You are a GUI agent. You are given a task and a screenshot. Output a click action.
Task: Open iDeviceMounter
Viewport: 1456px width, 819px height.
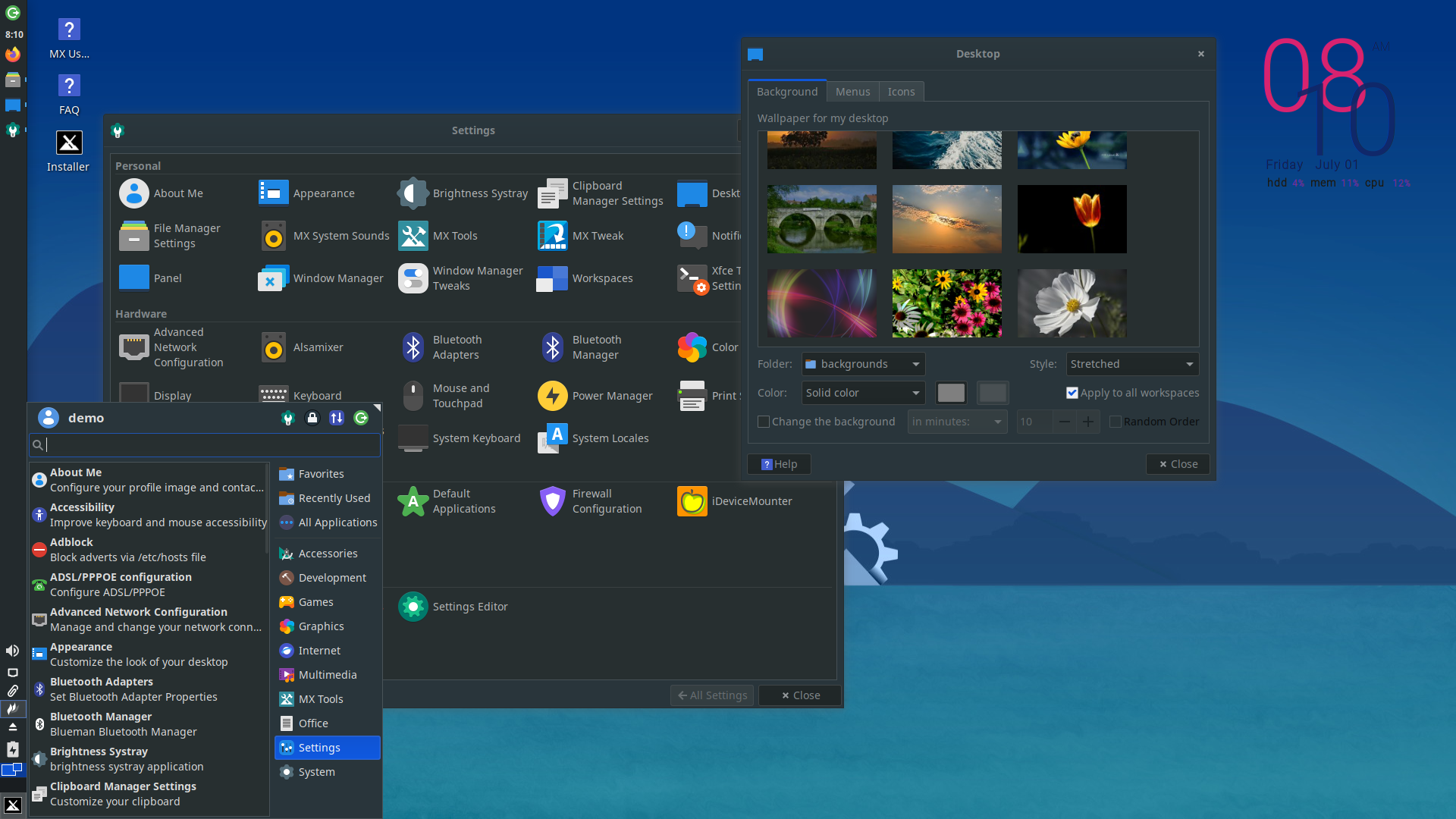(692, 501)
